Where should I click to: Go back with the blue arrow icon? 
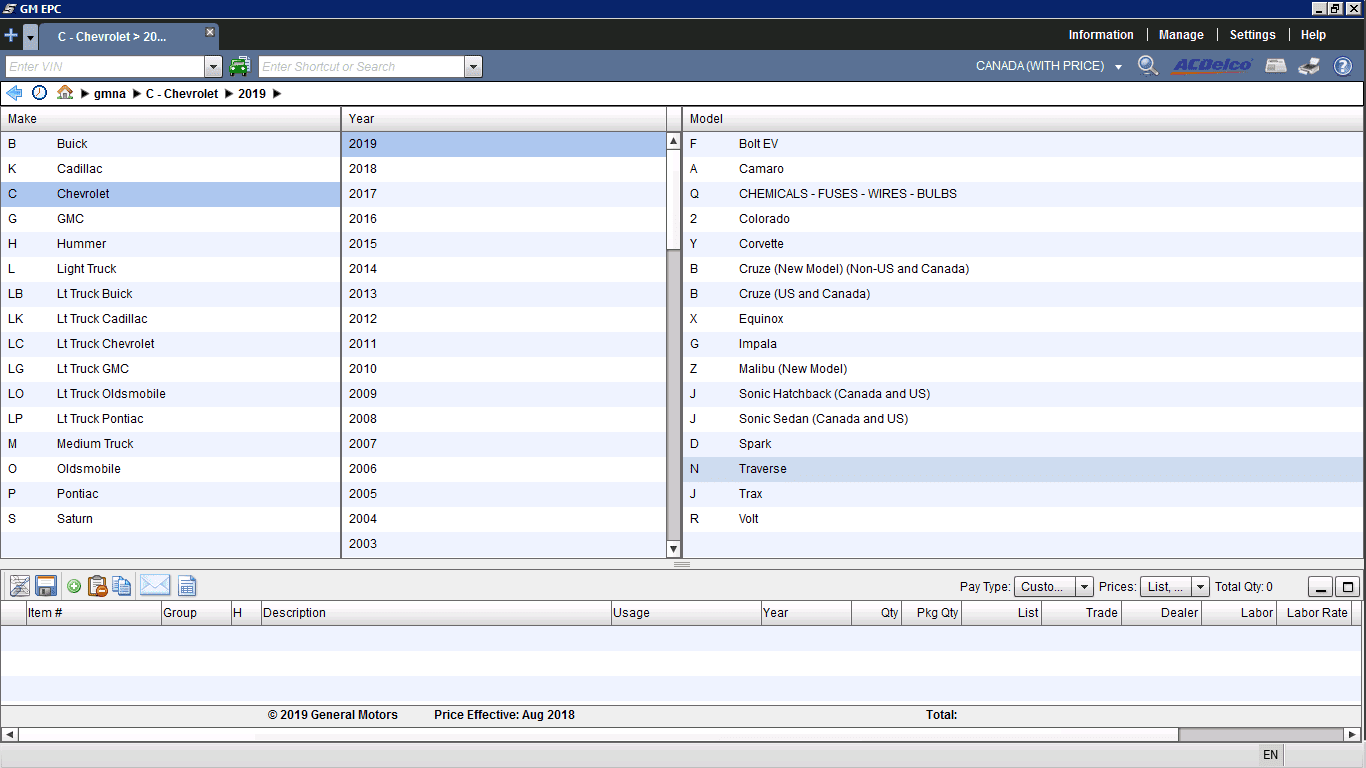point(14,93)
